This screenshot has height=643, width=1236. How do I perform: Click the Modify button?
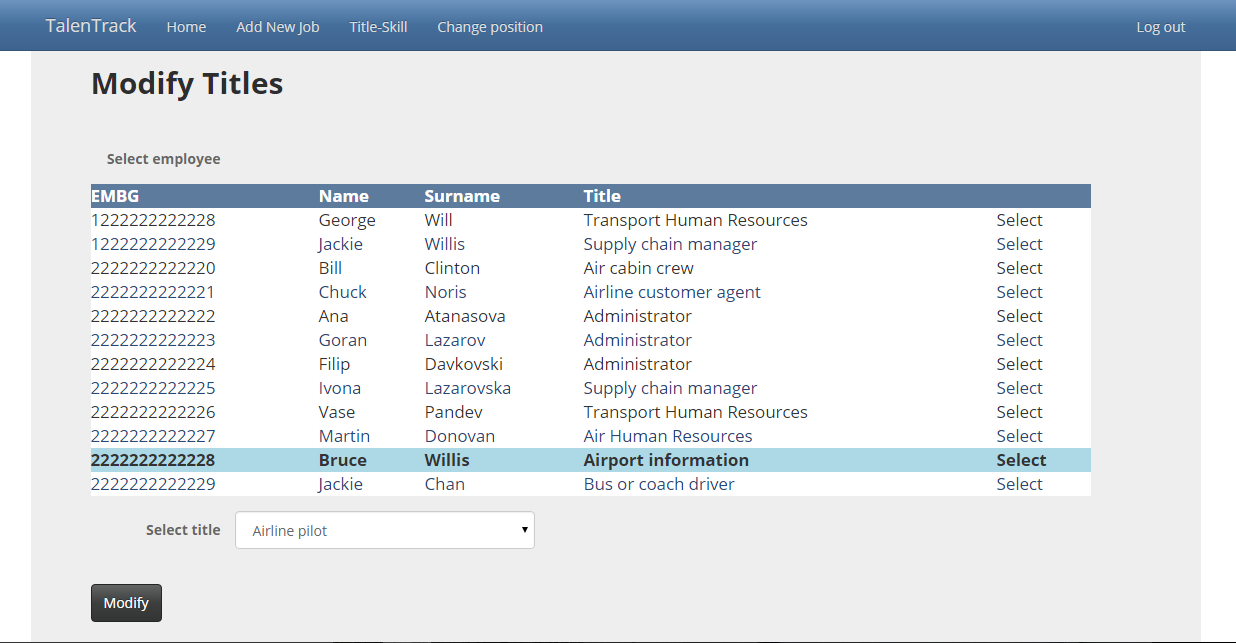click(x=126, y=603)
